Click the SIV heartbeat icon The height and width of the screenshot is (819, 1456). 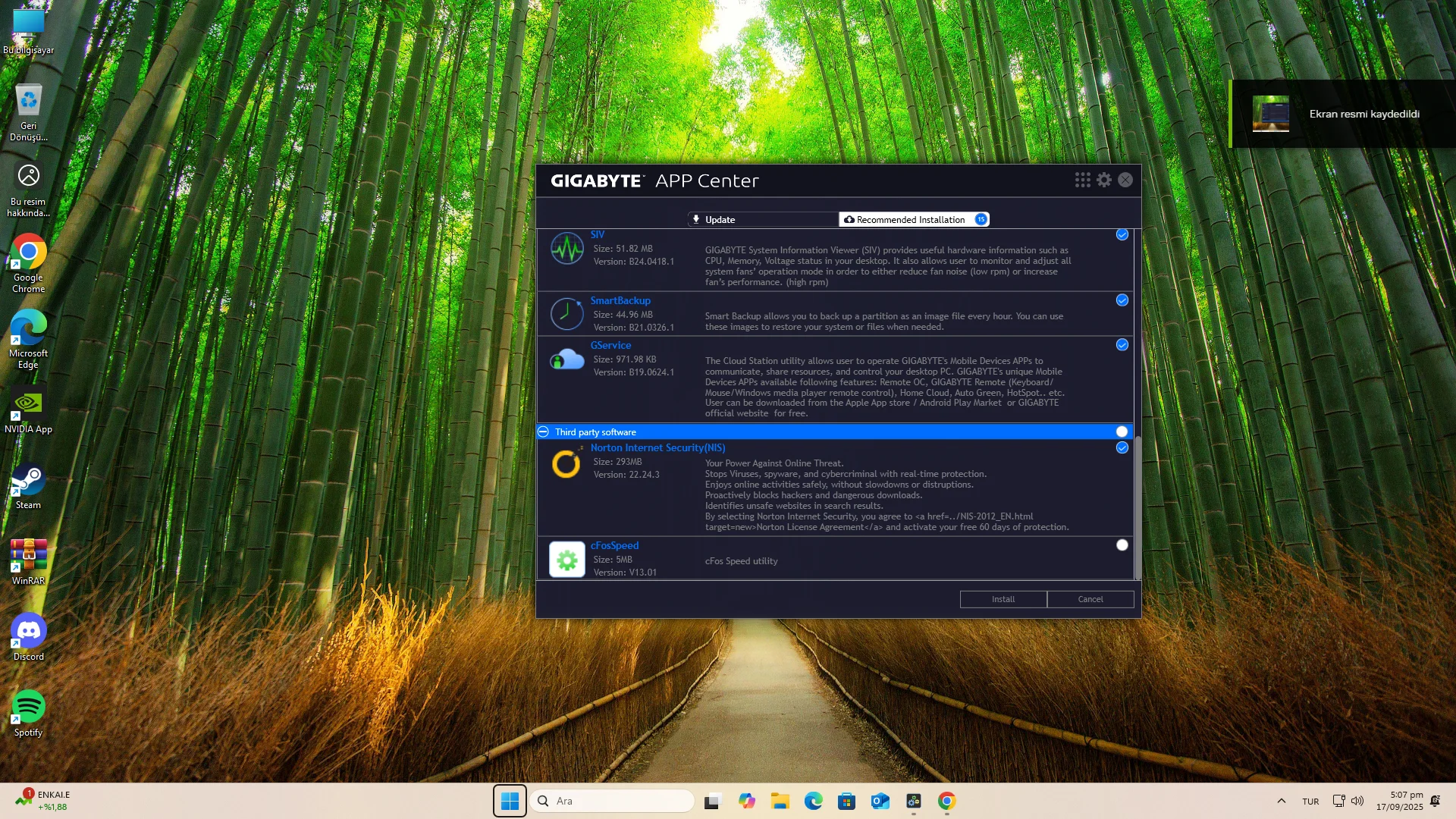coord(566,249)
